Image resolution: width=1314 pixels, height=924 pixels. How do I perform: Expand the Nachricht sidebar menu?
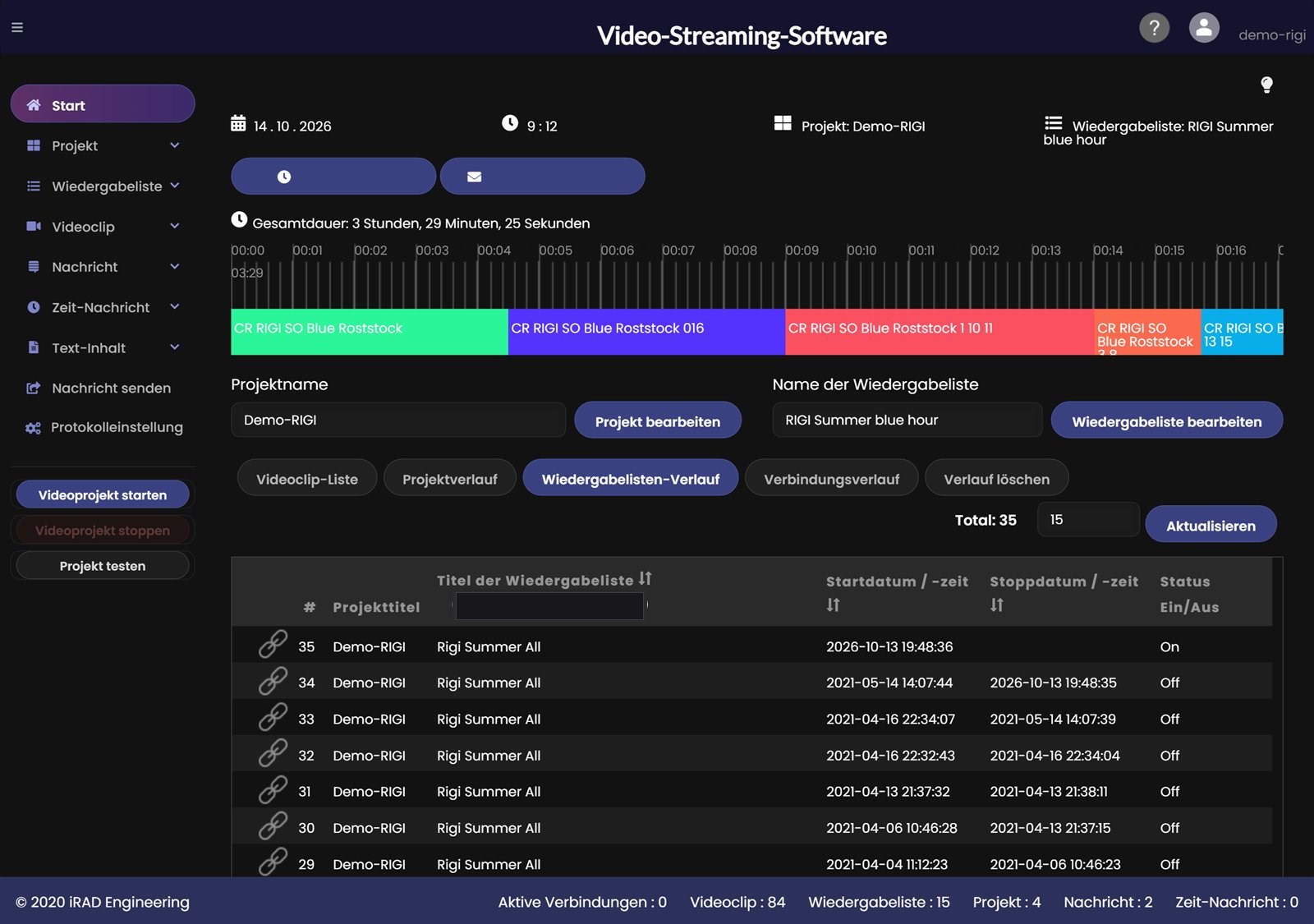coord(103,266)
